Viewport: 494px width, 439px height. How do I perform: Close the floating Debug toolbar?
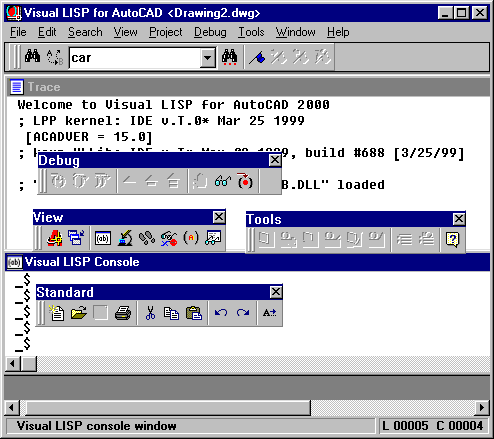[275, 160]
